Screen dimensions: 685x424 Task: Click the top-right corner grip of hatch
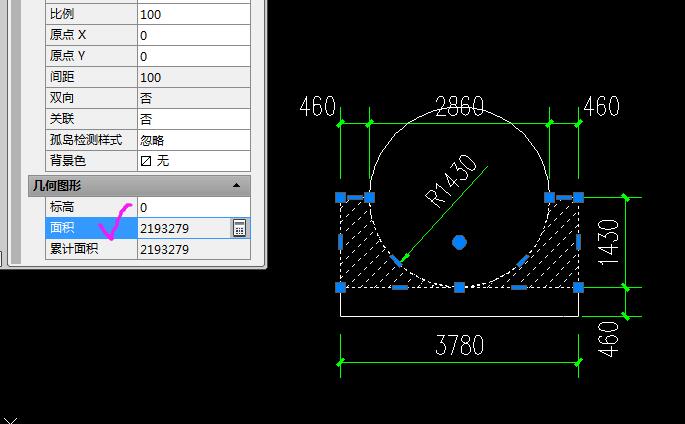pos(578,197)
